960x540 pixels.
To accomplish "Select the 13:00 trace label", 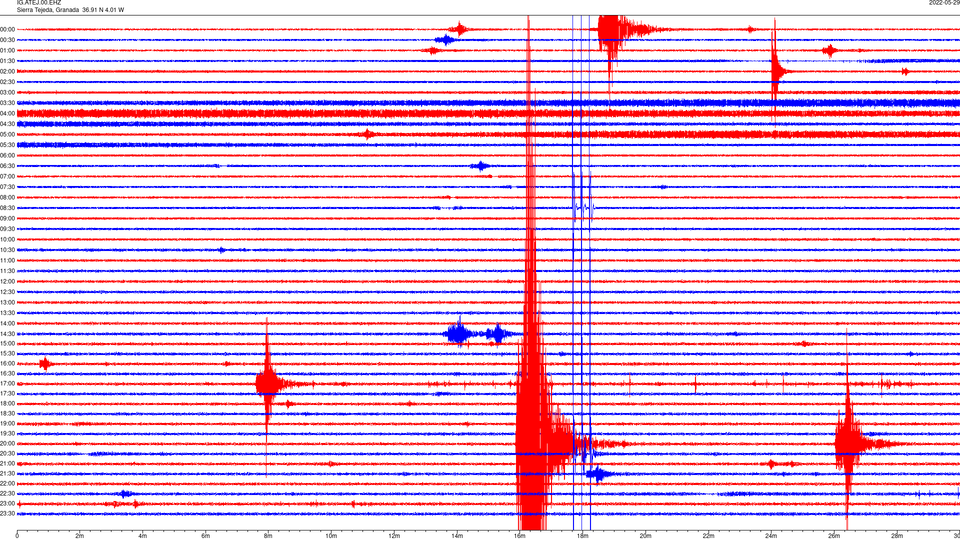I will point(7,302).
